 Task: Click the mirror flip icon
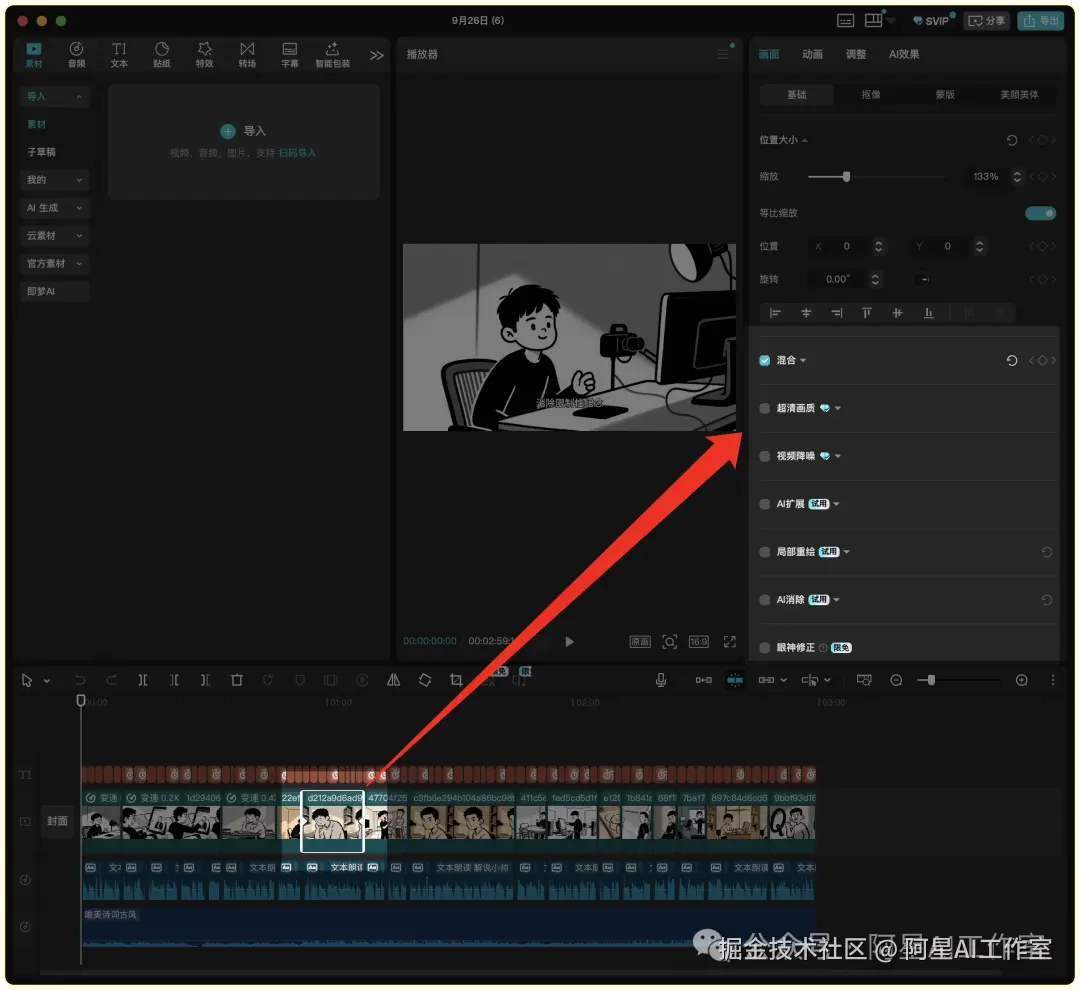[393, 680]
